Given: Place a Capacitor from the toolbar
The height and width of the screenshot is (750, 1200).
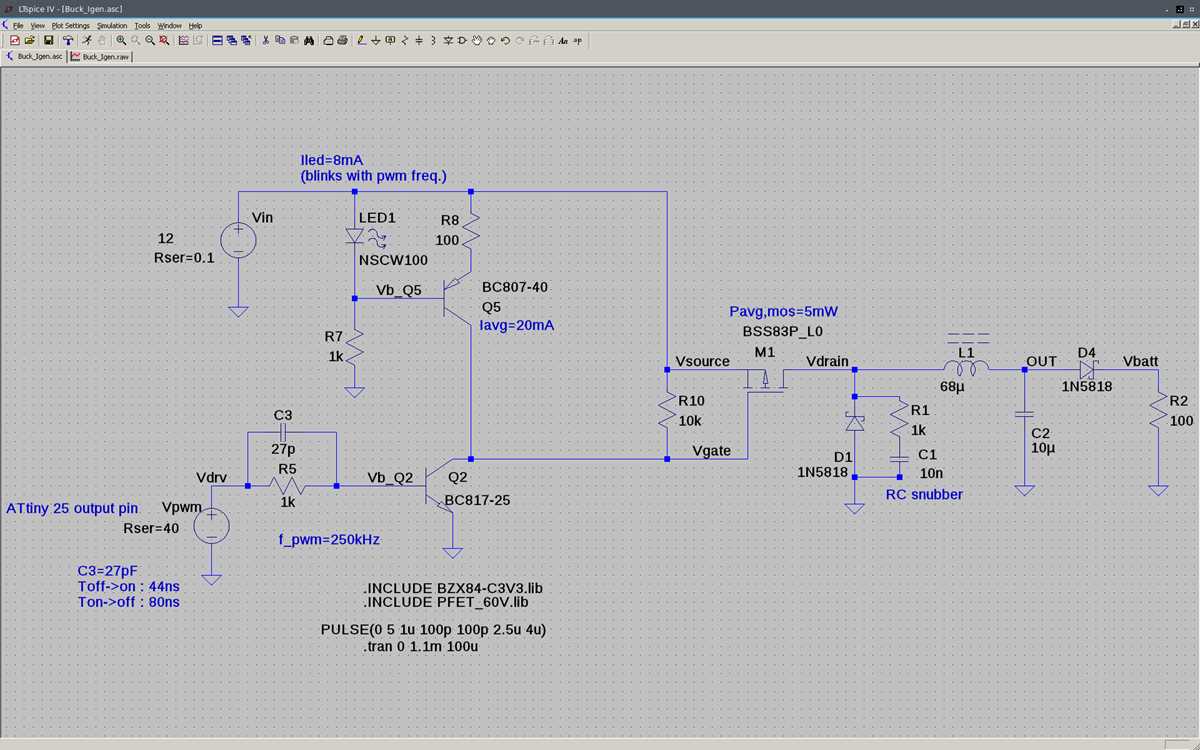Looking at the screenshot, I should click(x=419, y=40).
